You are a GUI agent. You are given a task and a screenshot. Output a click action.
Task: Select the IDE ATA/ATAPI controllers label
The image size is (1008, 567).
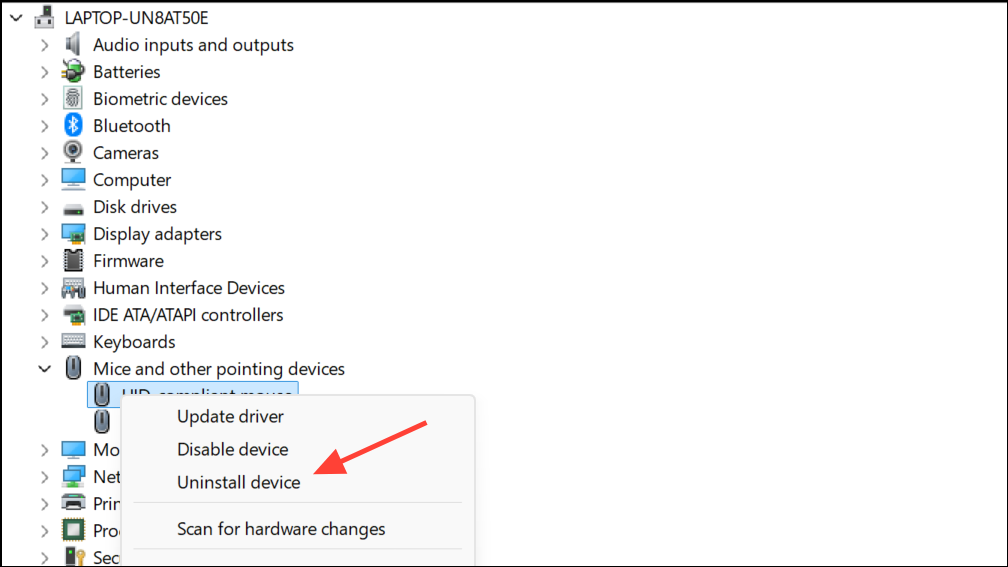188,315
